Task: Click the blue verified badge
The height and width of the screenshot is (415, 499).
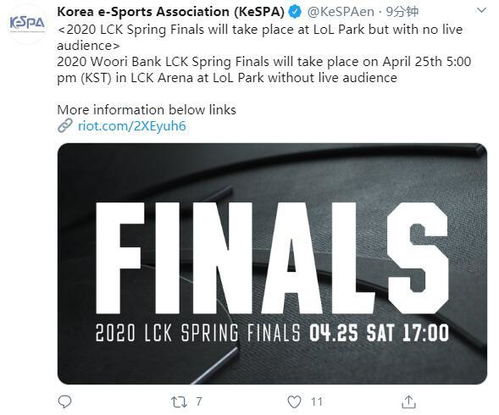Action: click(295, 12)
